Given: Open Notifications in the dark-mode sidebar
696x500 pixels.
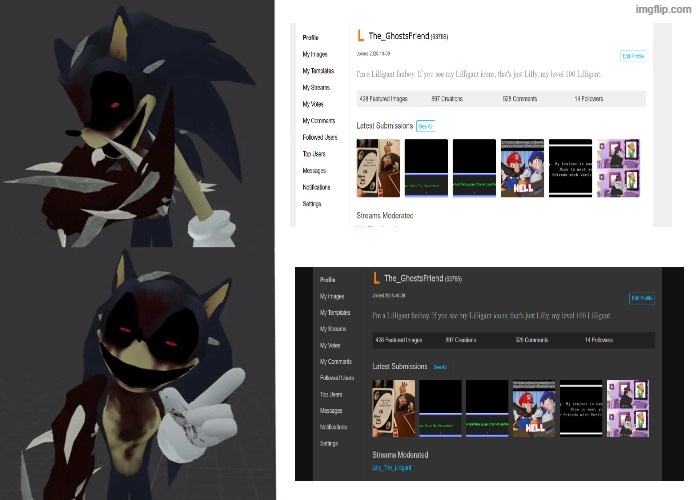Looking at the screenshot, I should click(x=333, y=427).
